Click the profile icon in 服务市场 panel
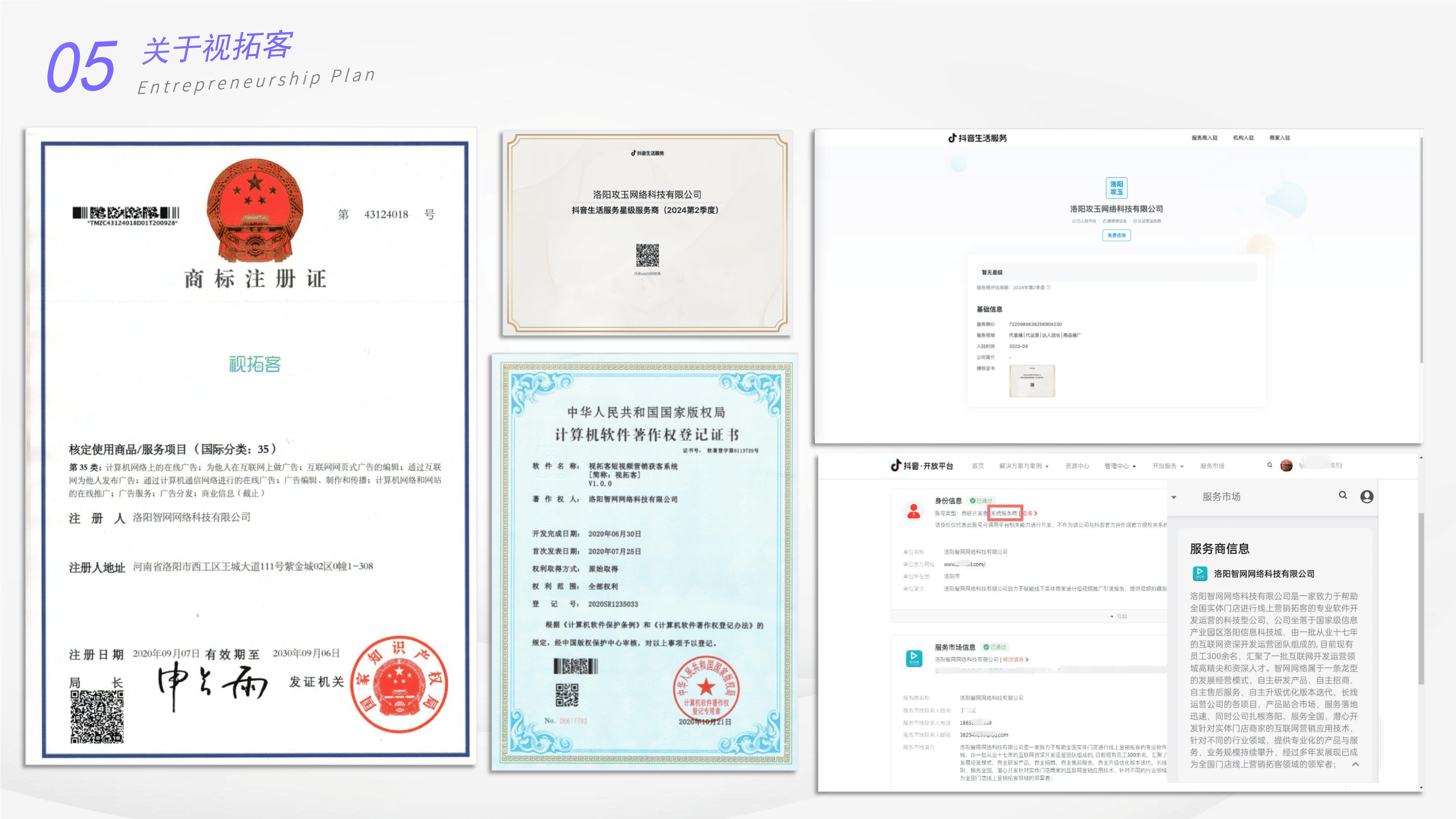This screenshot has width=1456, height=819. pos(1367,496)
